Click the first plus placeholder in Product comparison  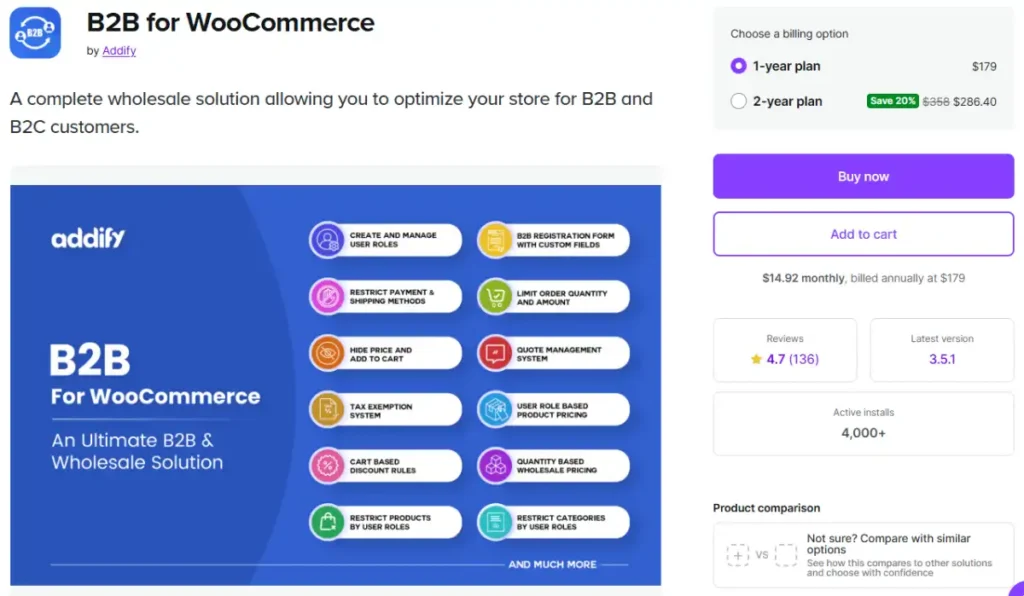(738, 555)
